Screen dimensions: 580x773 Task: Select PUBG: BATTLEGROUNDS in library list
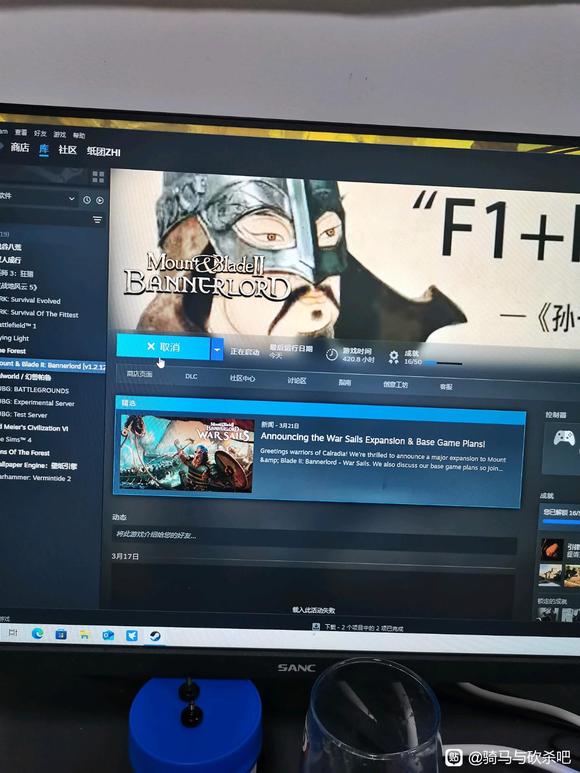(34, 390)
